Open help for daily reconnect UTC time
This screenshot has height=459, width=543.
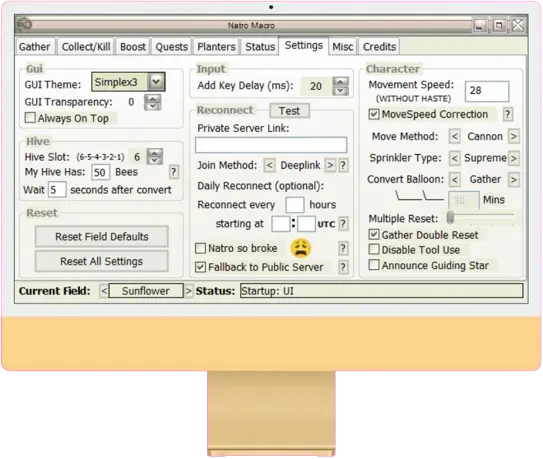[343, 224]
